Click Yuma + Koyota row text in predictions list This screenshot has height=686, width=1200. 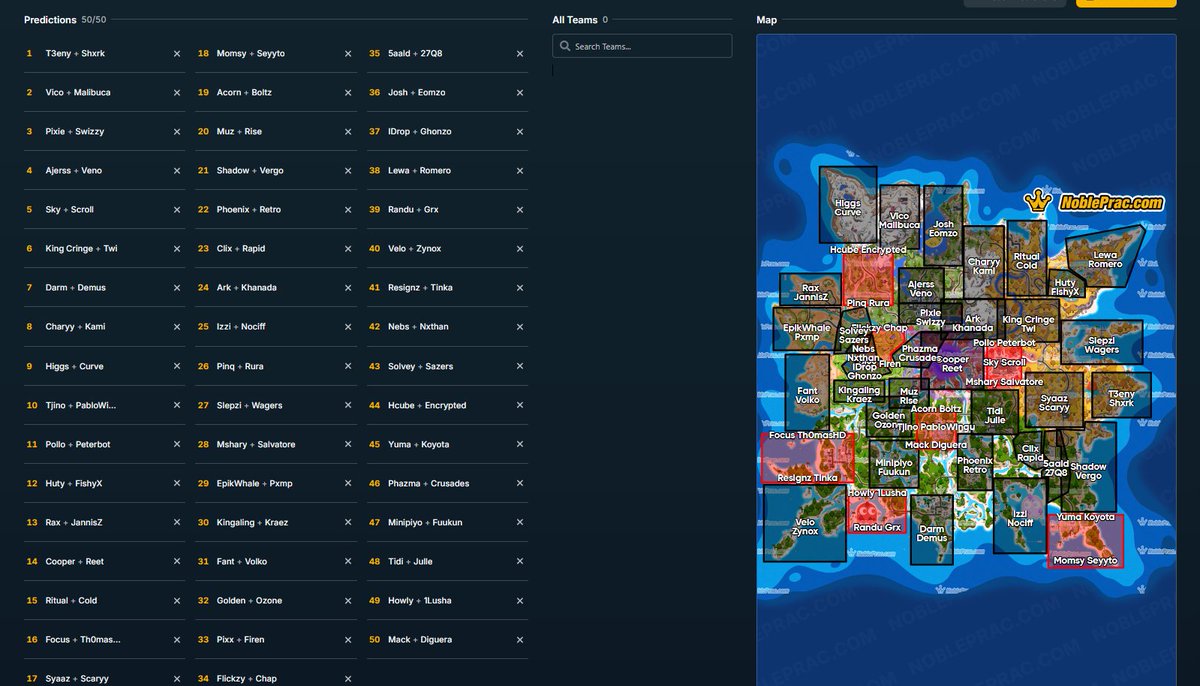click(419, 445)
